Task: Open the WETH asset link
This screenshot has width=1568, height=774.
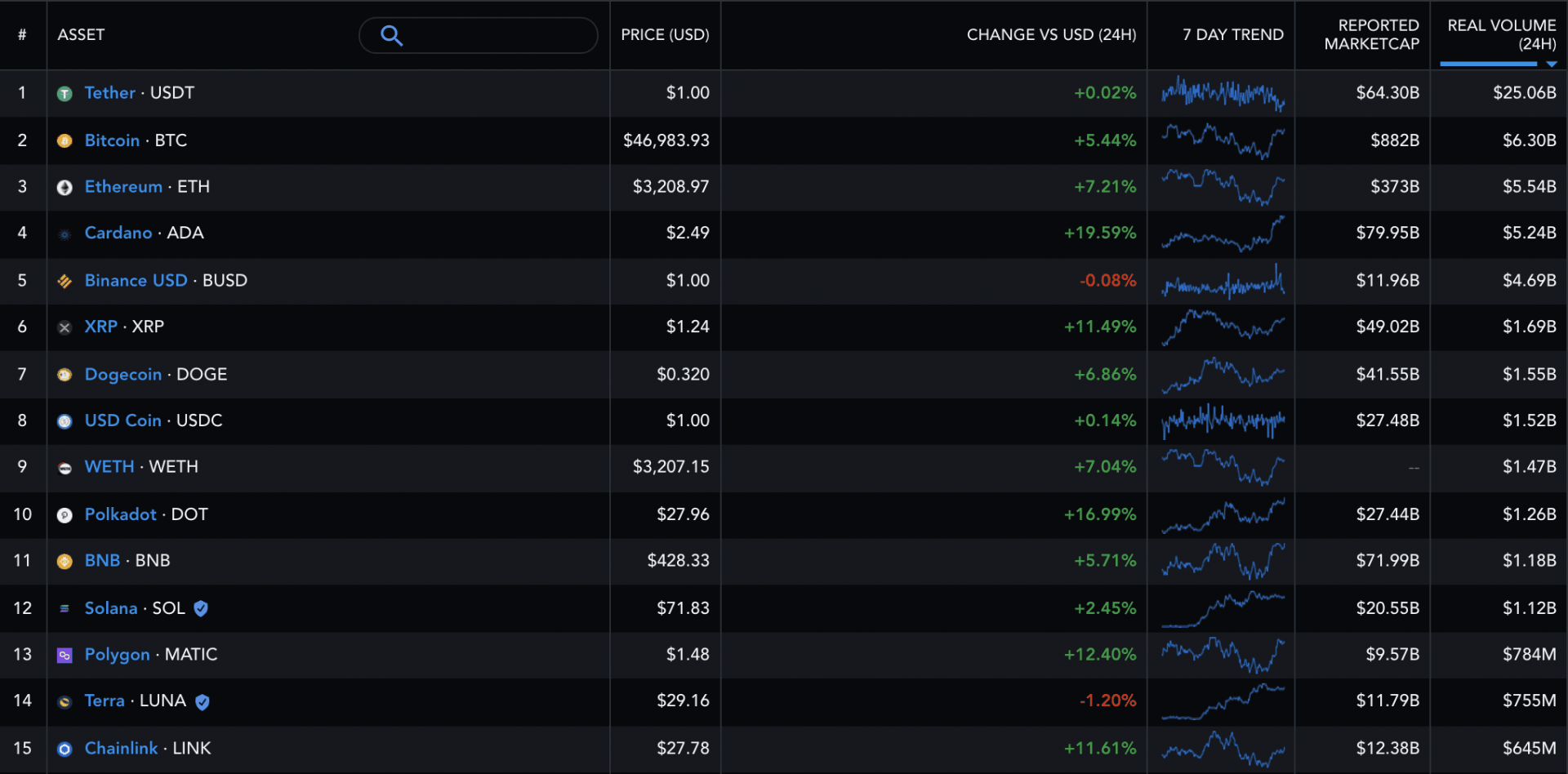Action: 109,467
